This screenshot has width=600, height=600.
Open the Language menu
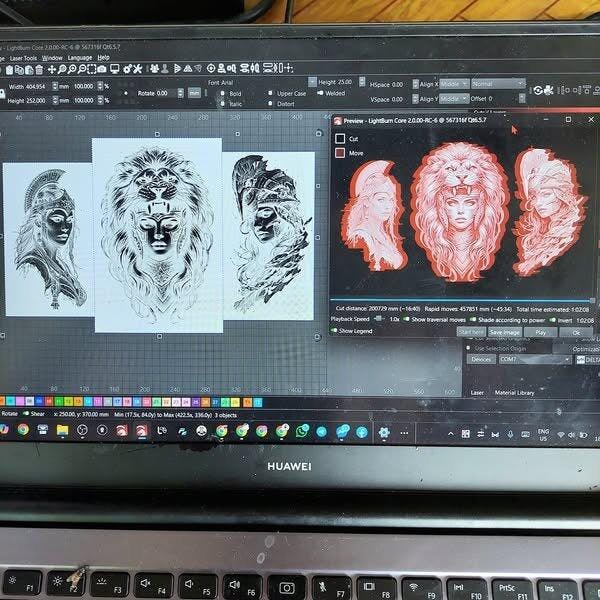80,58
